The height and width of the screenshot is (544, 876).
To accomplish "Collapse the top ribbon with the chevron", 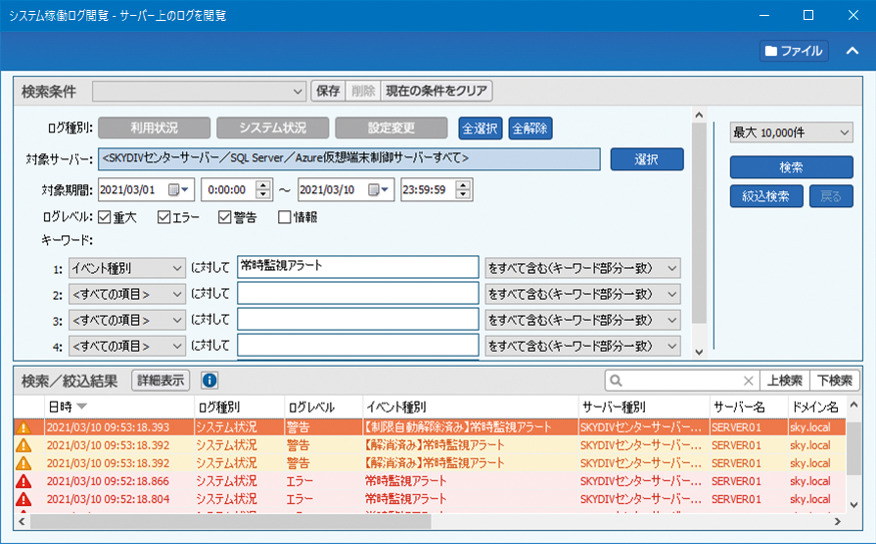I will (x=852, y=51).
